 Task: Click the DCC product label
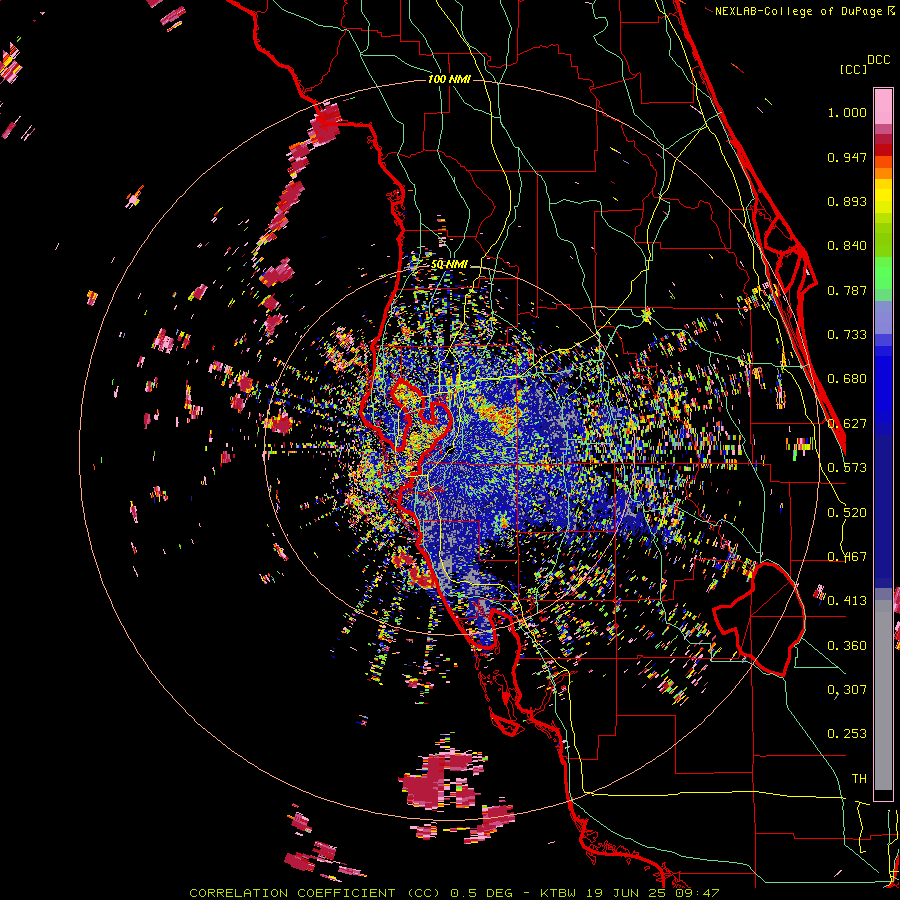(878, 60)
